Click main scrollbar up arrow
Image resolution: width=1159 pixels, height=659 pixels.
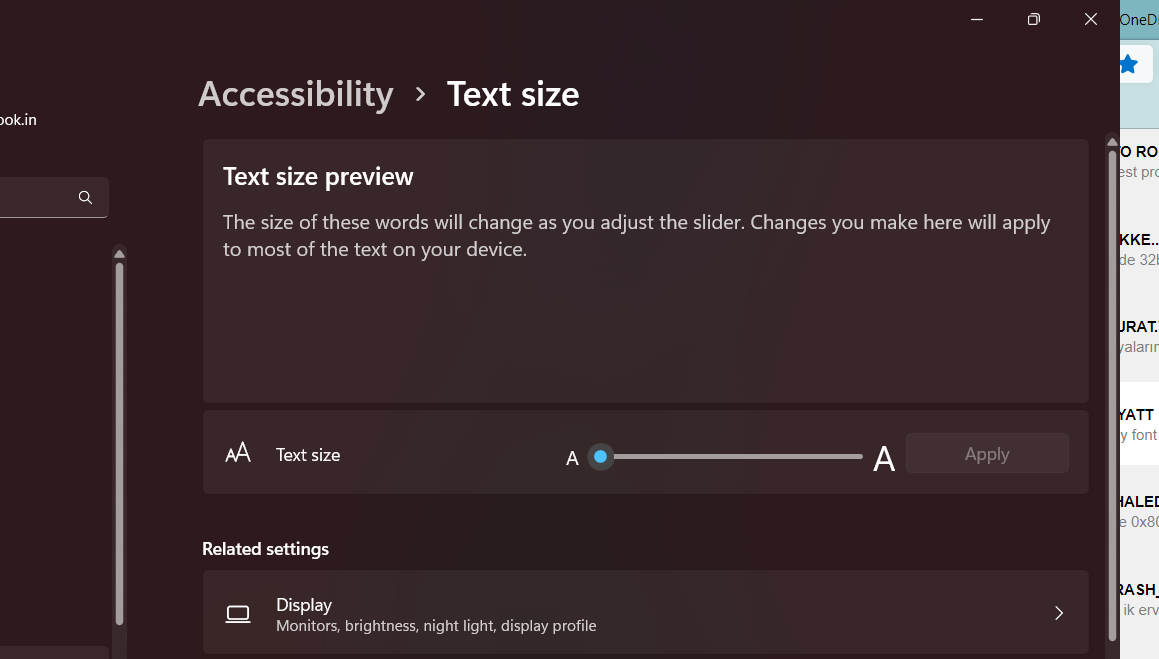tap(1112, 142)
